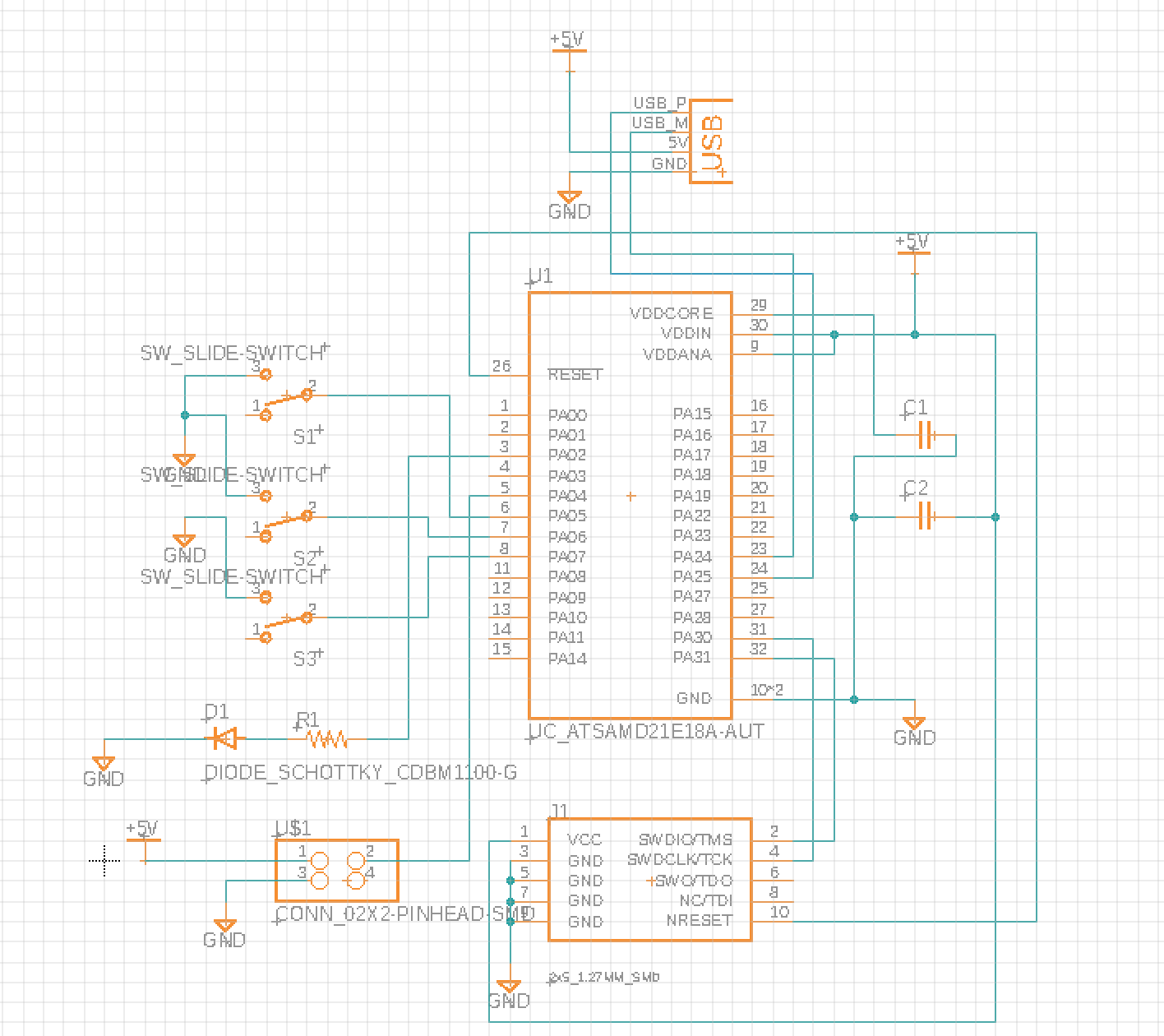Image resolution: width=1164 pixels, height=1036 pixels.
Task: Click the USB_P pin label
Action: point(659,103)
